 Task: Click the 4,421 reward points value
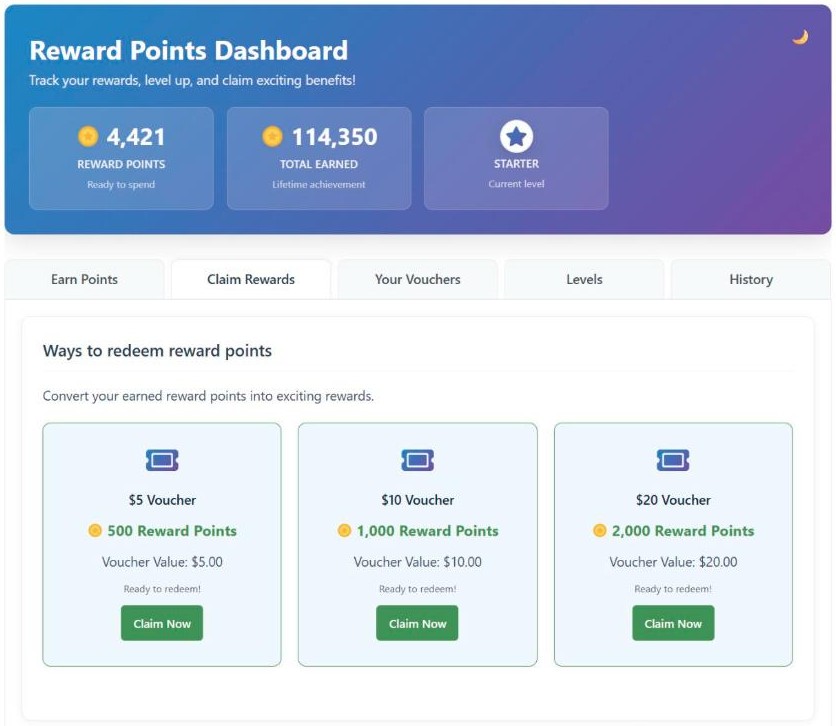(136, 137)
